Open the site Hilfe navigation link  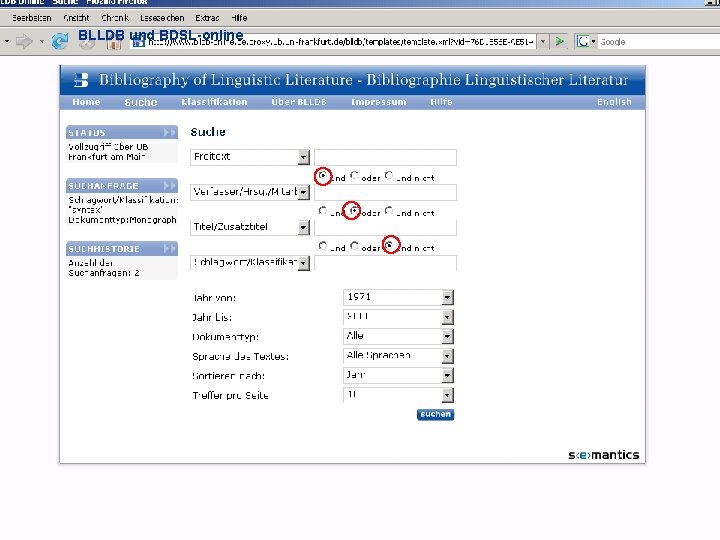point(441,102)
